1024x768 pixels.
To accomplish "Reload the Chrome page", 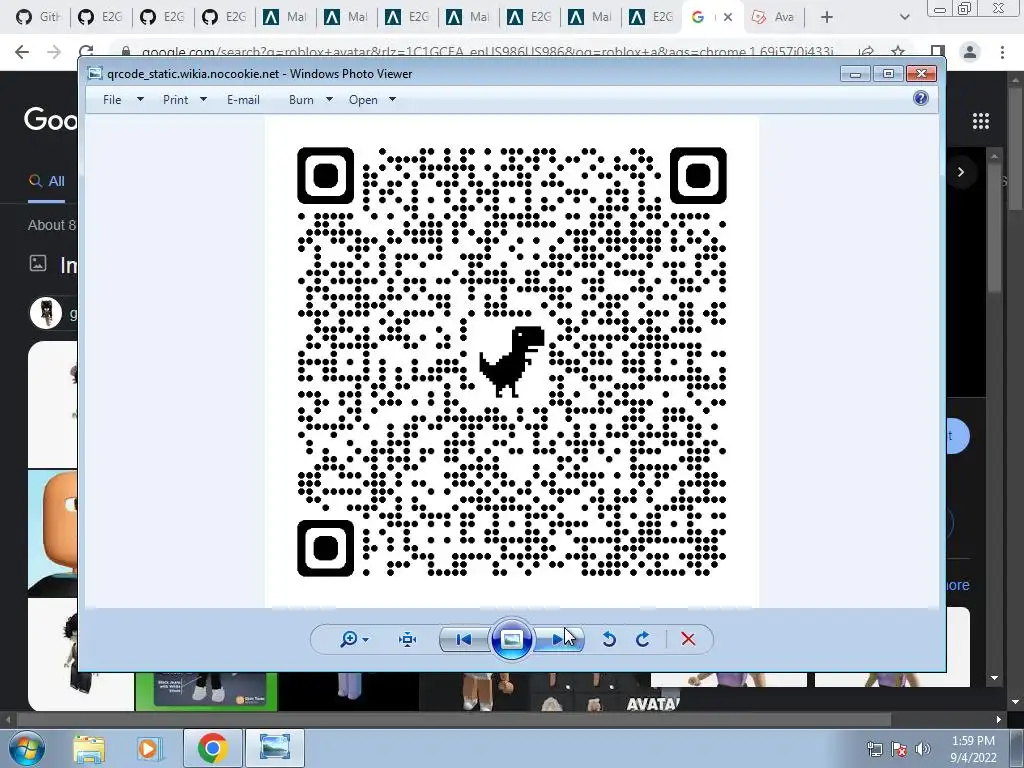I will point(86,52).
